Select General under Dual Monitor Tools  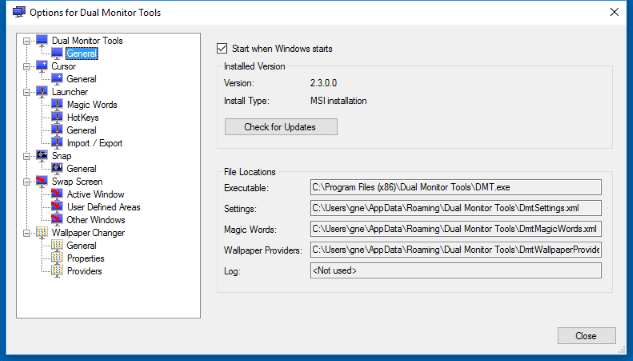82,53
